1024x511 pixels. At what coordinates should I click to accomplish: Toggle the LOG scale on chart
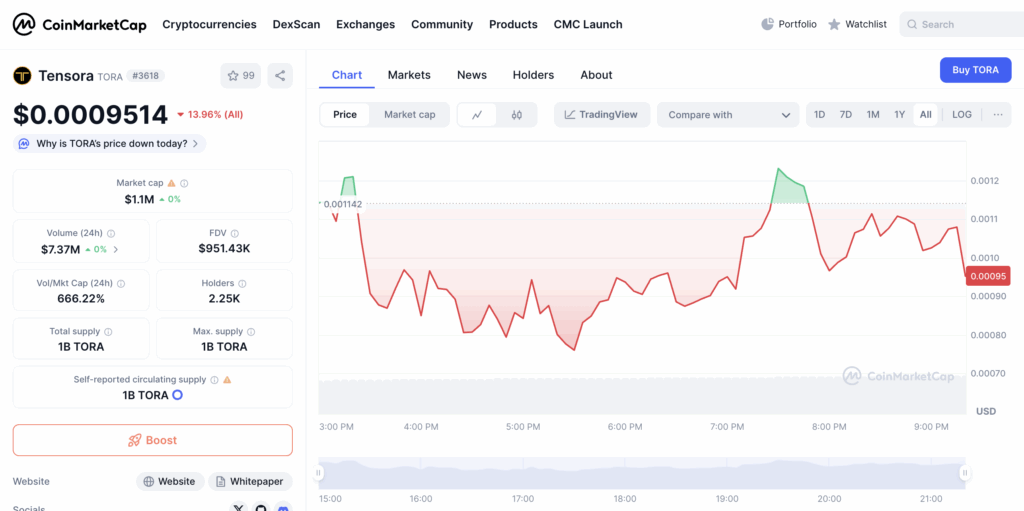[x=961, y=115]
